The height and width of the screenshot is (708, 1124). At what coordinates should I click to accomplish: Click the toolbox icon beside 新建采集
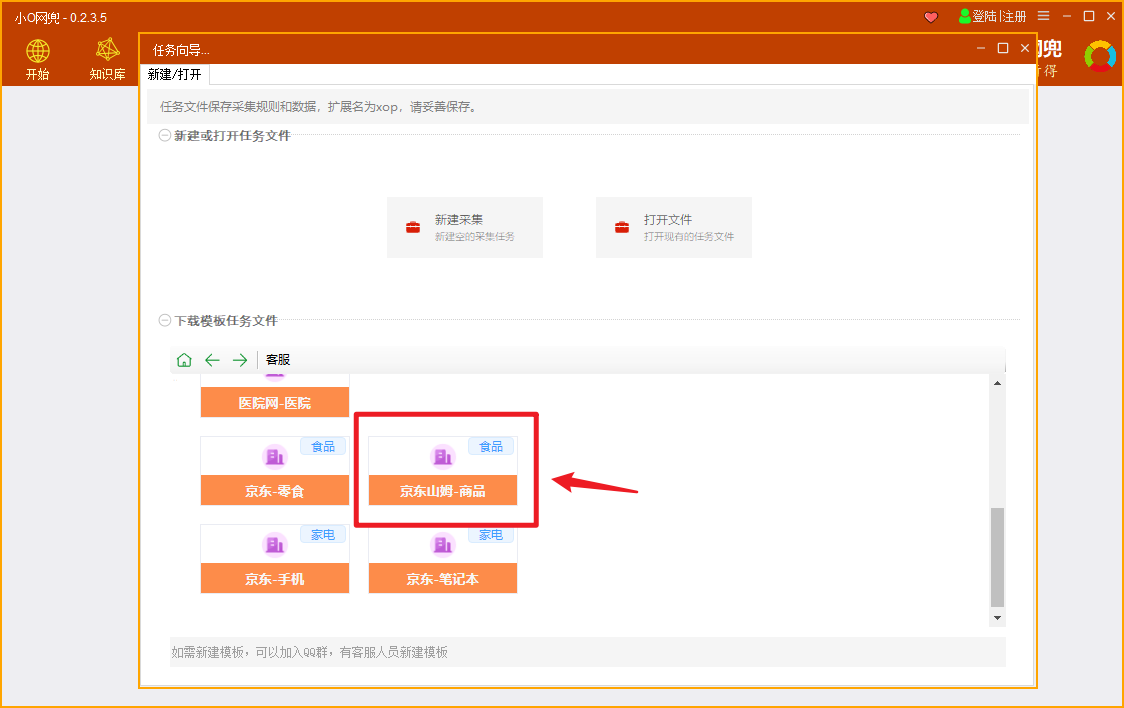click(413, 227)
